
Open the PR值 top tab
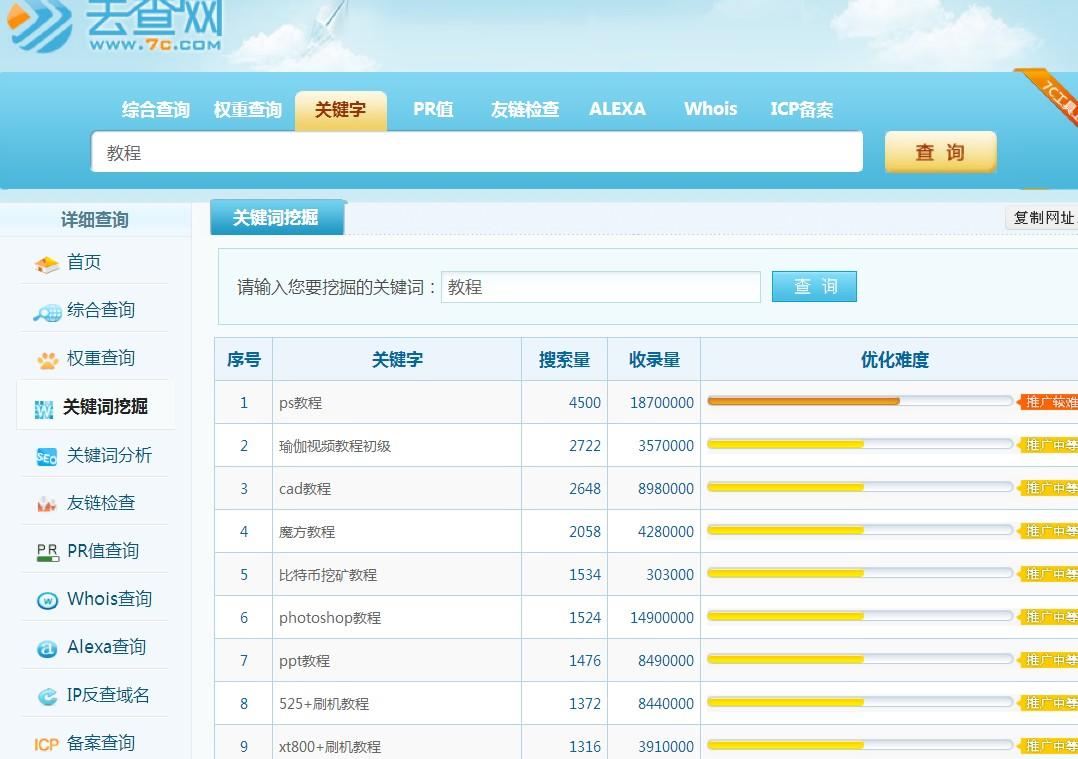tap(433, 109)
